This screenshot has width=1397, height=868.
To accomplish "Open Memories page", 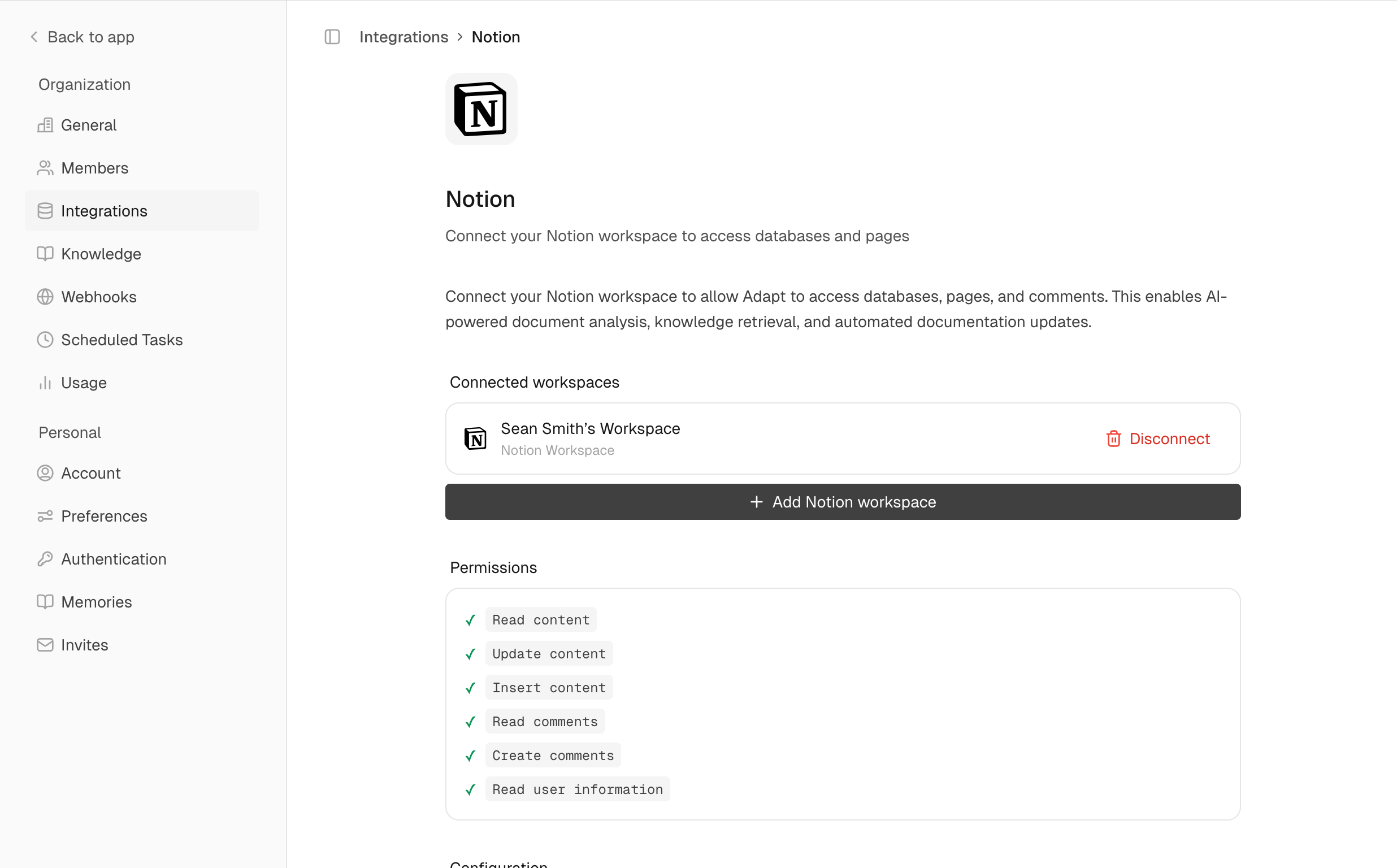I will [142, 602].
